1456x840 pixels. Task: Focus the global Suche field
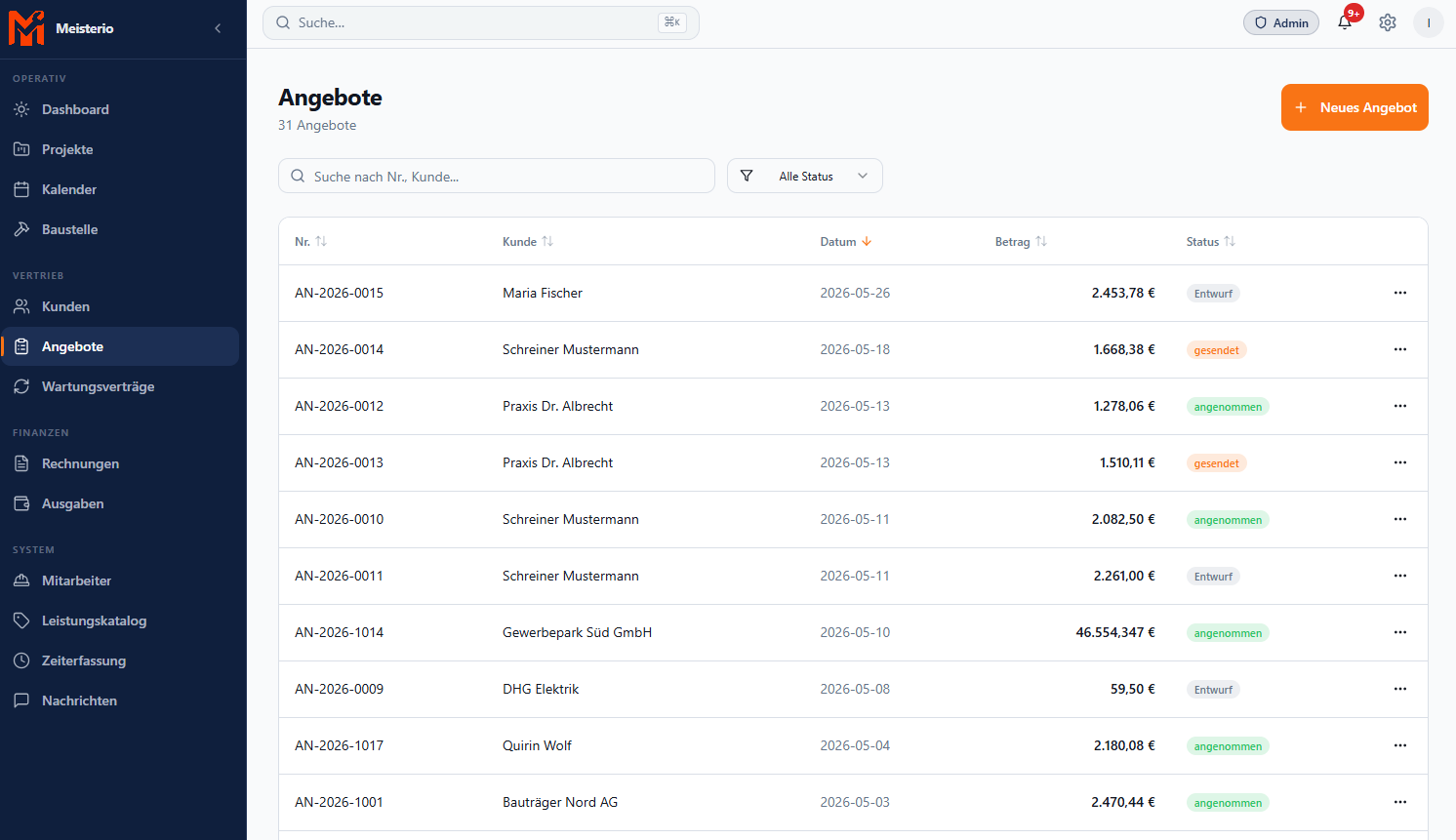point(481,22)
